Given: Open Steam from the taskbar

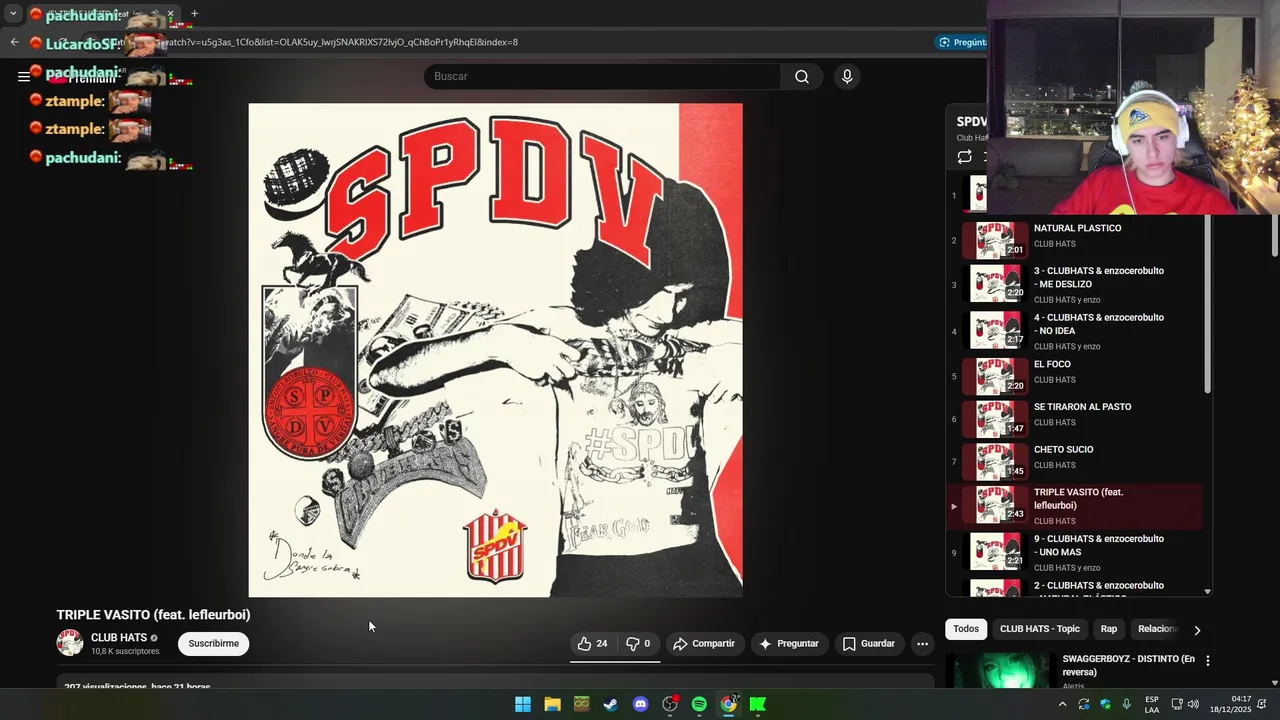Looking at the screenshot, I should point(611,704).
